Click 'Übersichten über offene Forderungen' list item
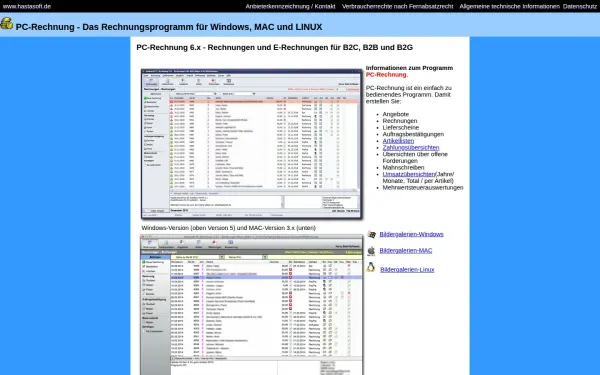 click(415, 157)
